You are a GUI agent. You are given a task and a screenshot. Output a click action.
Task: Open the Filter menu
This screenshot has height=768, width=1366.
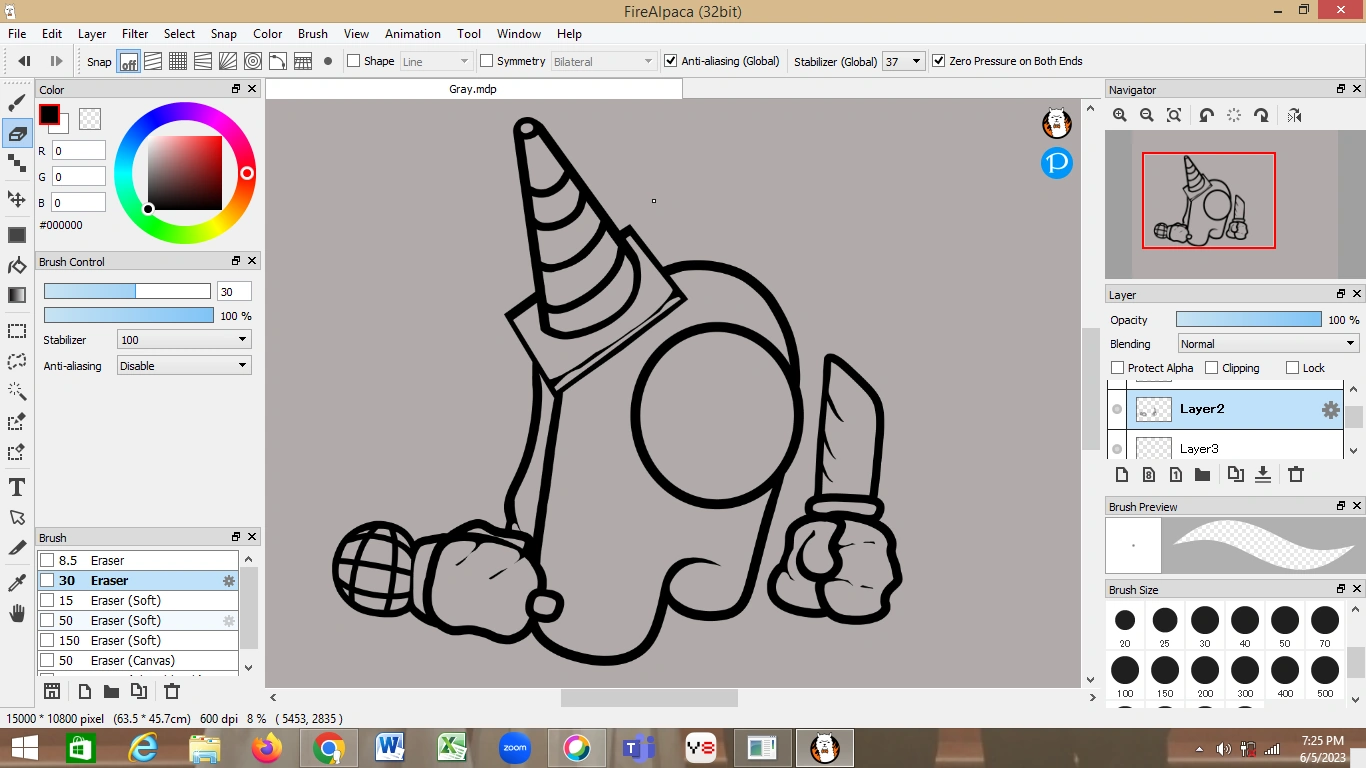[135, 34]
